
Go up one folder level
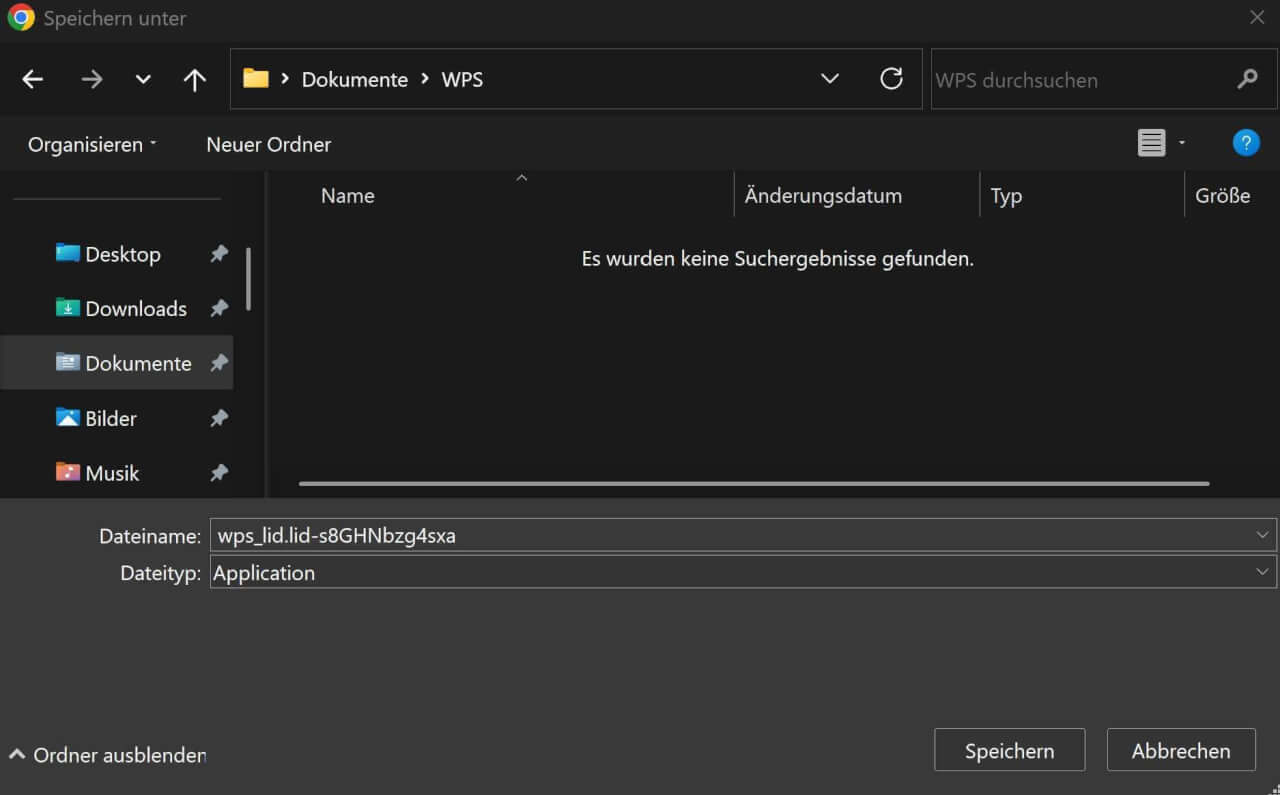(x=195, y=80)
